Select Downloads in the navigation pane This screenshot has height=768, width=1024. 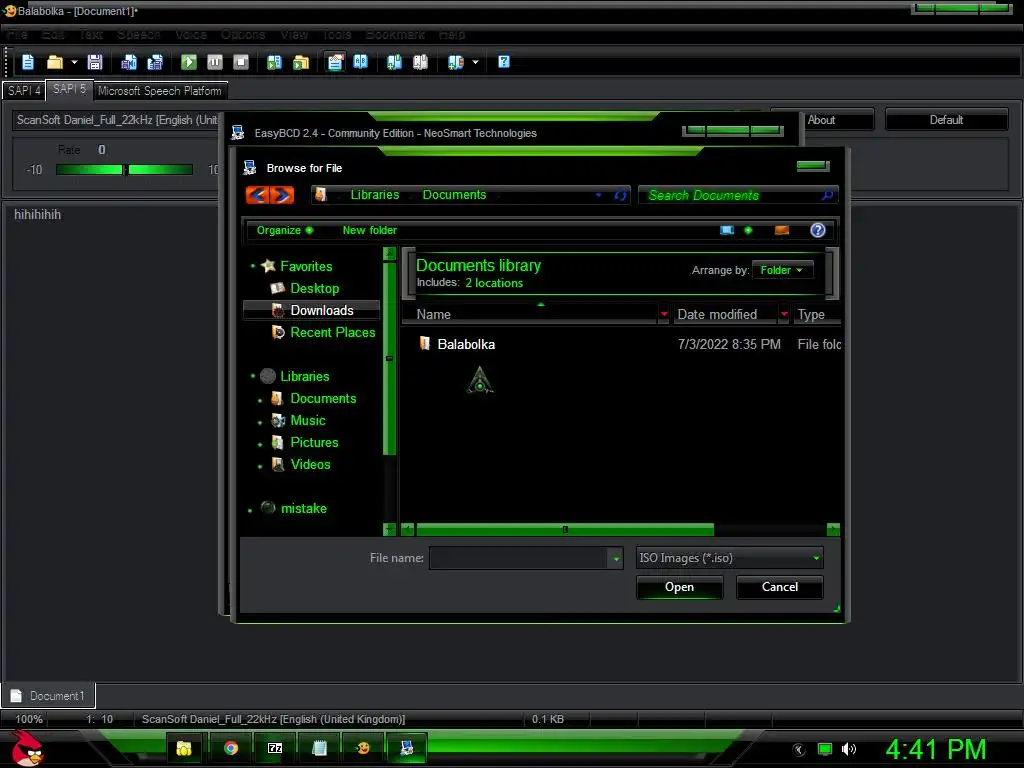pos(312,310)
